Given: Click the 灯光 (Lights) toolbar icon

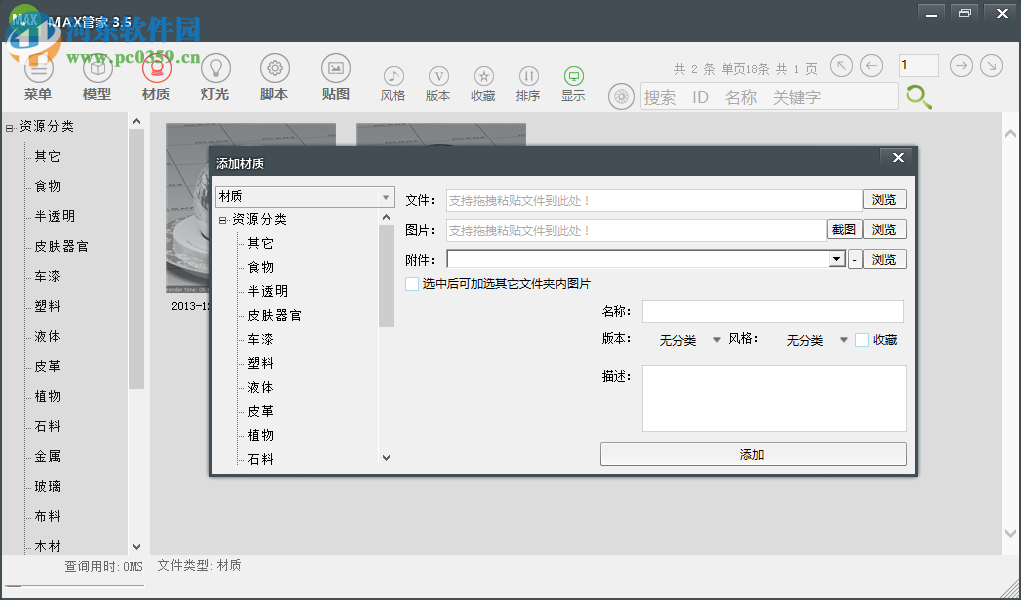Looking at the screenshot, I should coord(214,75).
